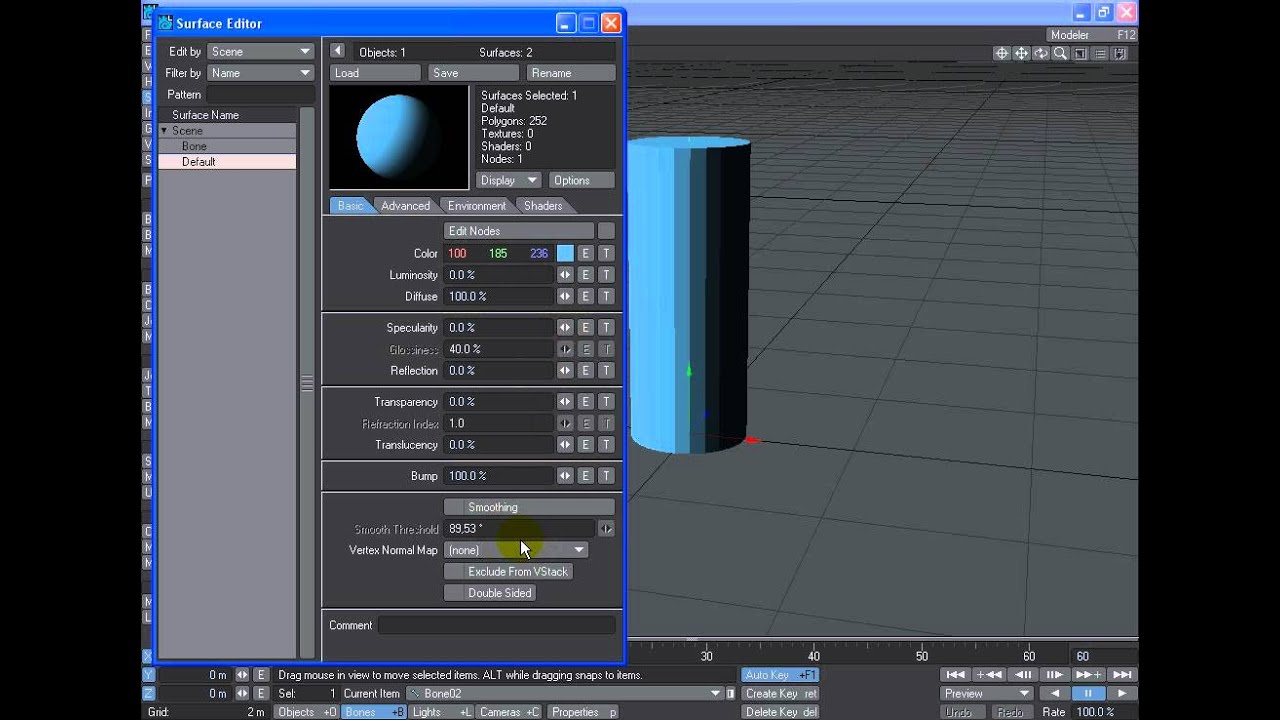The image size is (1280, 720).
Task: Open the Edit by Scene dropdown
Action: (x=260, y=51)
